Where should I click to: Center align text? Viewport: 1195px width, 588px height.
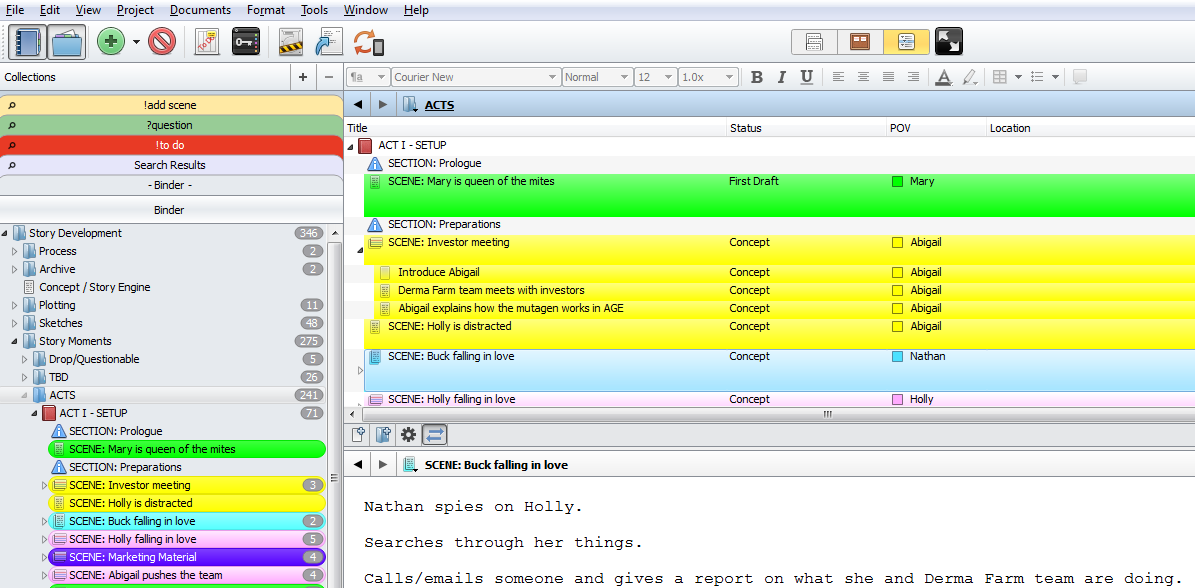863,77
